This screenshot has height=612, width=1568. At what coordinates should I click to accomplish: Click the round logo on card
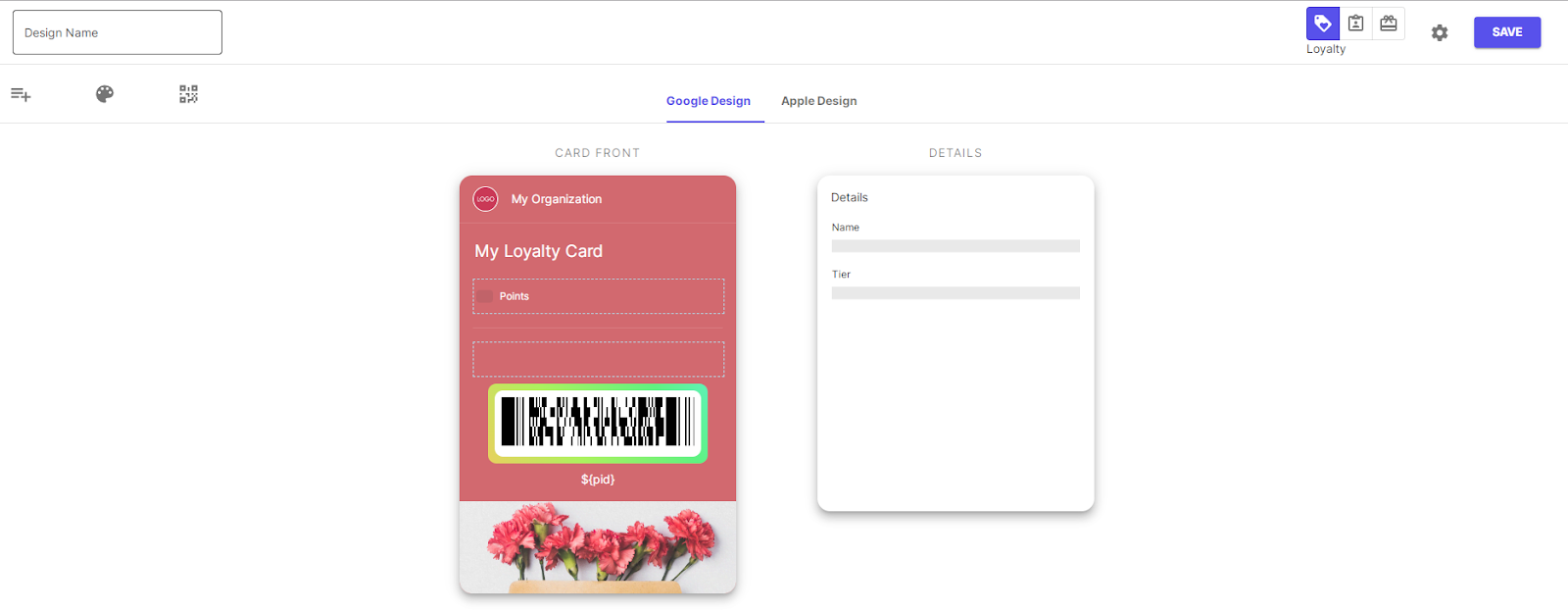pos(485,199)
